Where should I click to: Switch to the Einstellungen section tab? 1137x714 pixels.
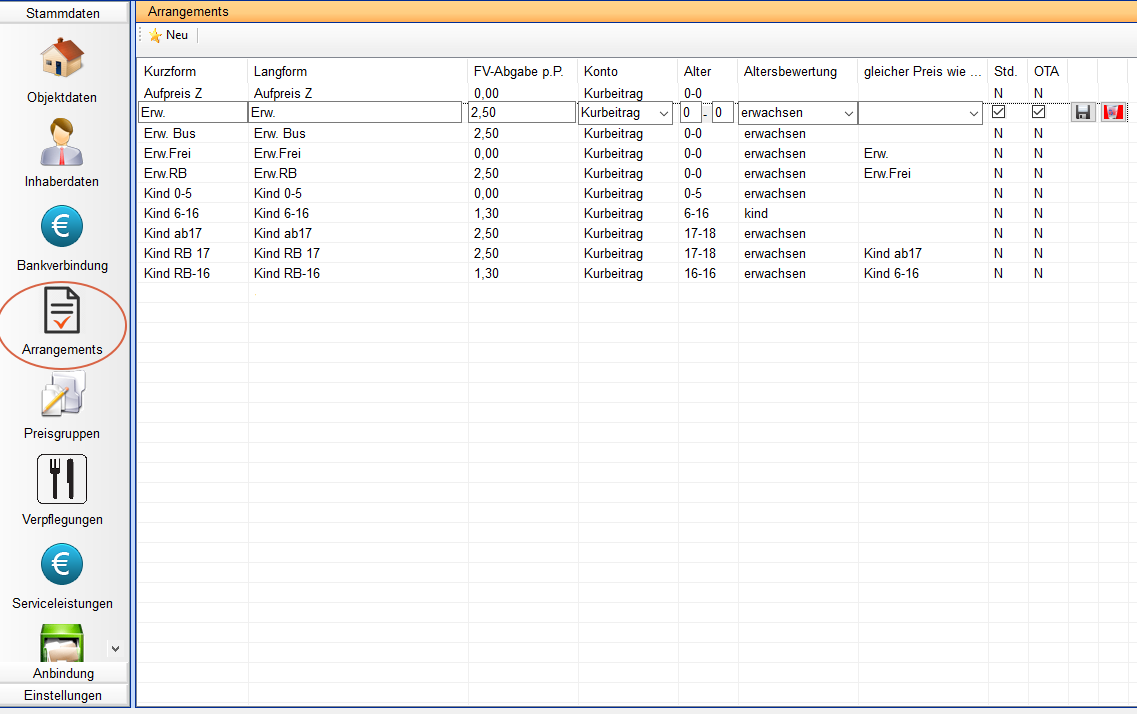63,695
